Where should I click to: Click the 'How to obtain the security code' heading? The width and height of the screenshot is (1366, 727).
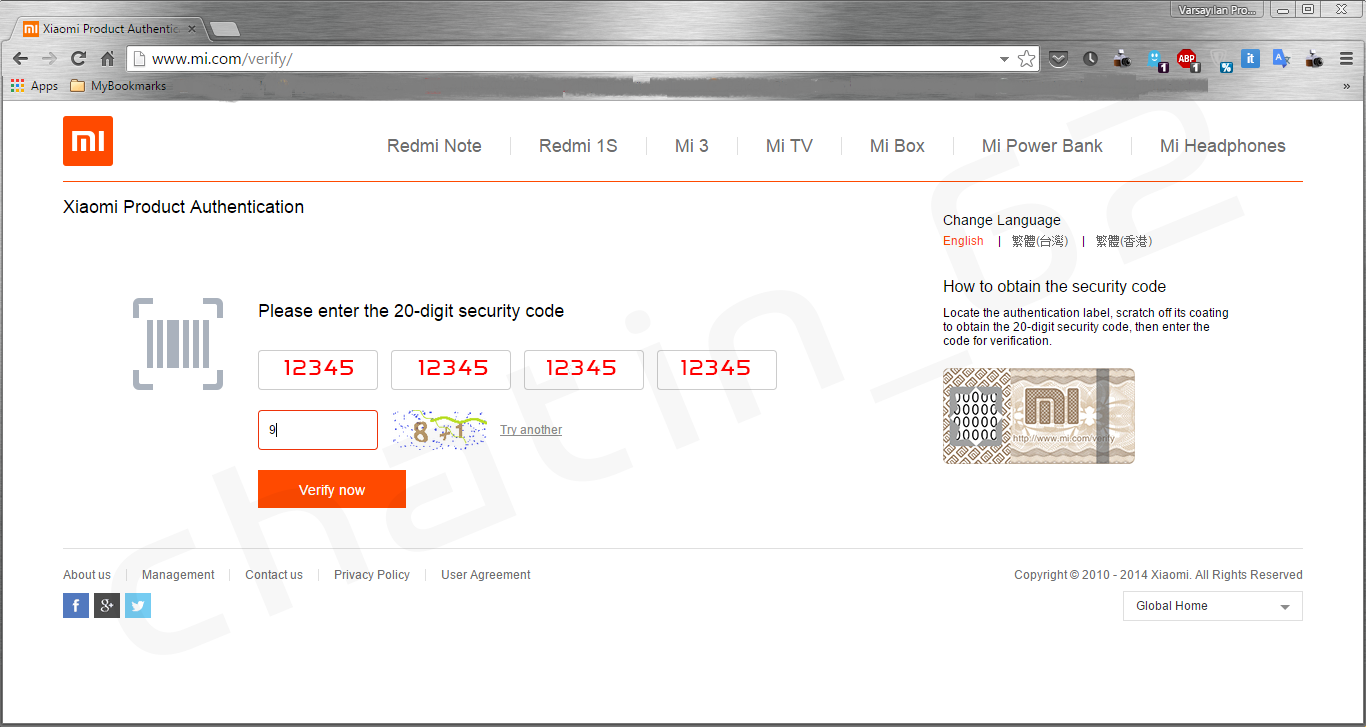[1055, 286]
